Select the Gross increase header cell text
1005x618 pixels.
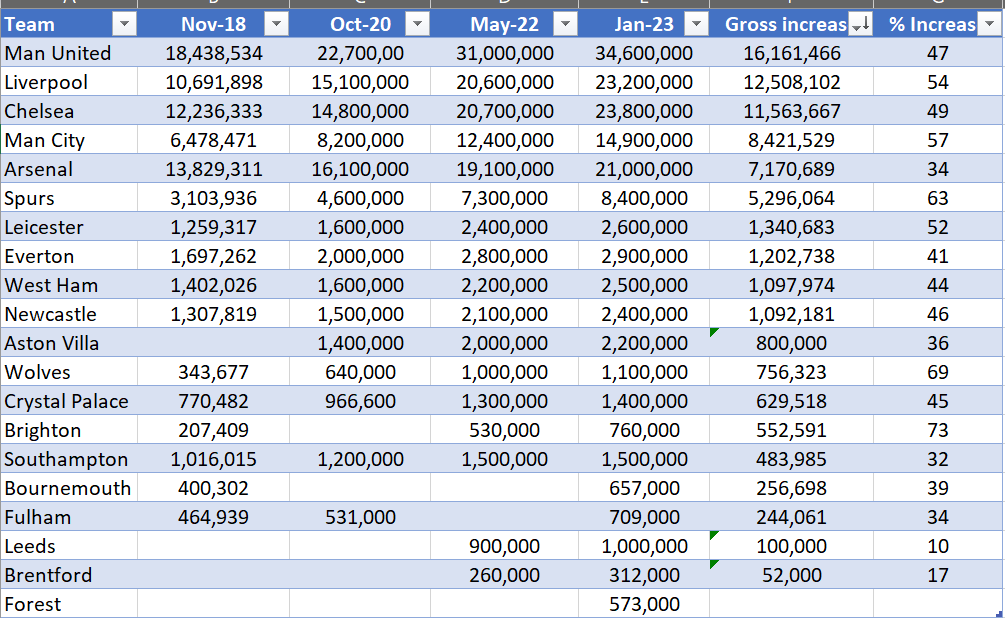point(786,24)
